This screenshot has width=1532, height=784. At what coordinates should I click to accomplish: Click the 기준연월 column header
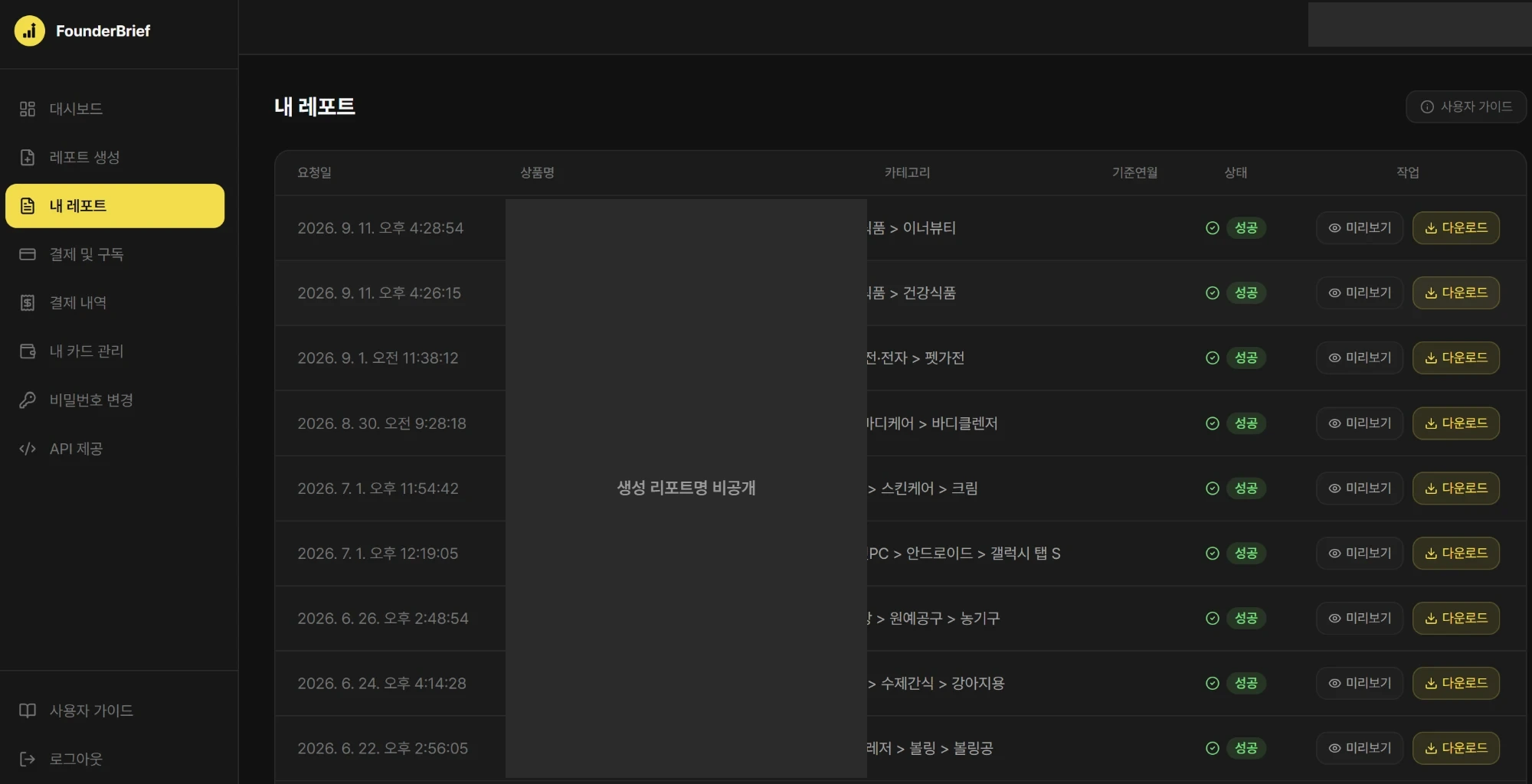click(1135, 173)
